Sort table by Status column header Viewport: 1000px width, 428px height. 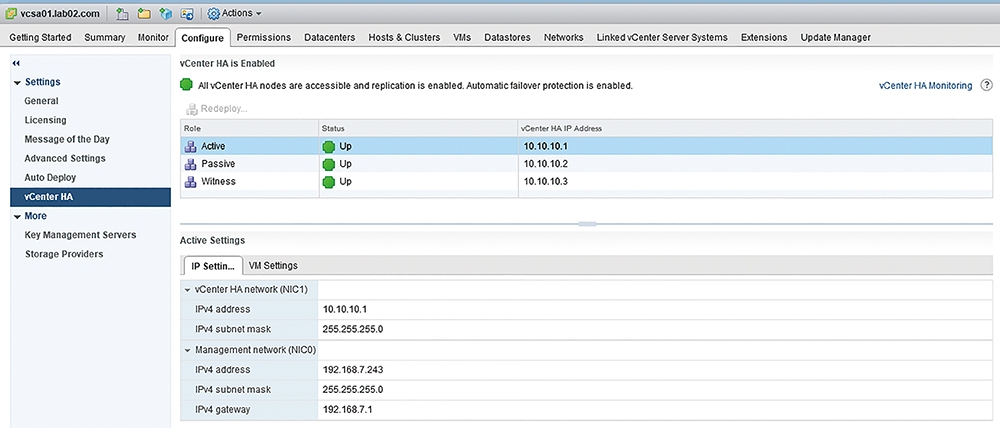(418, 128)
